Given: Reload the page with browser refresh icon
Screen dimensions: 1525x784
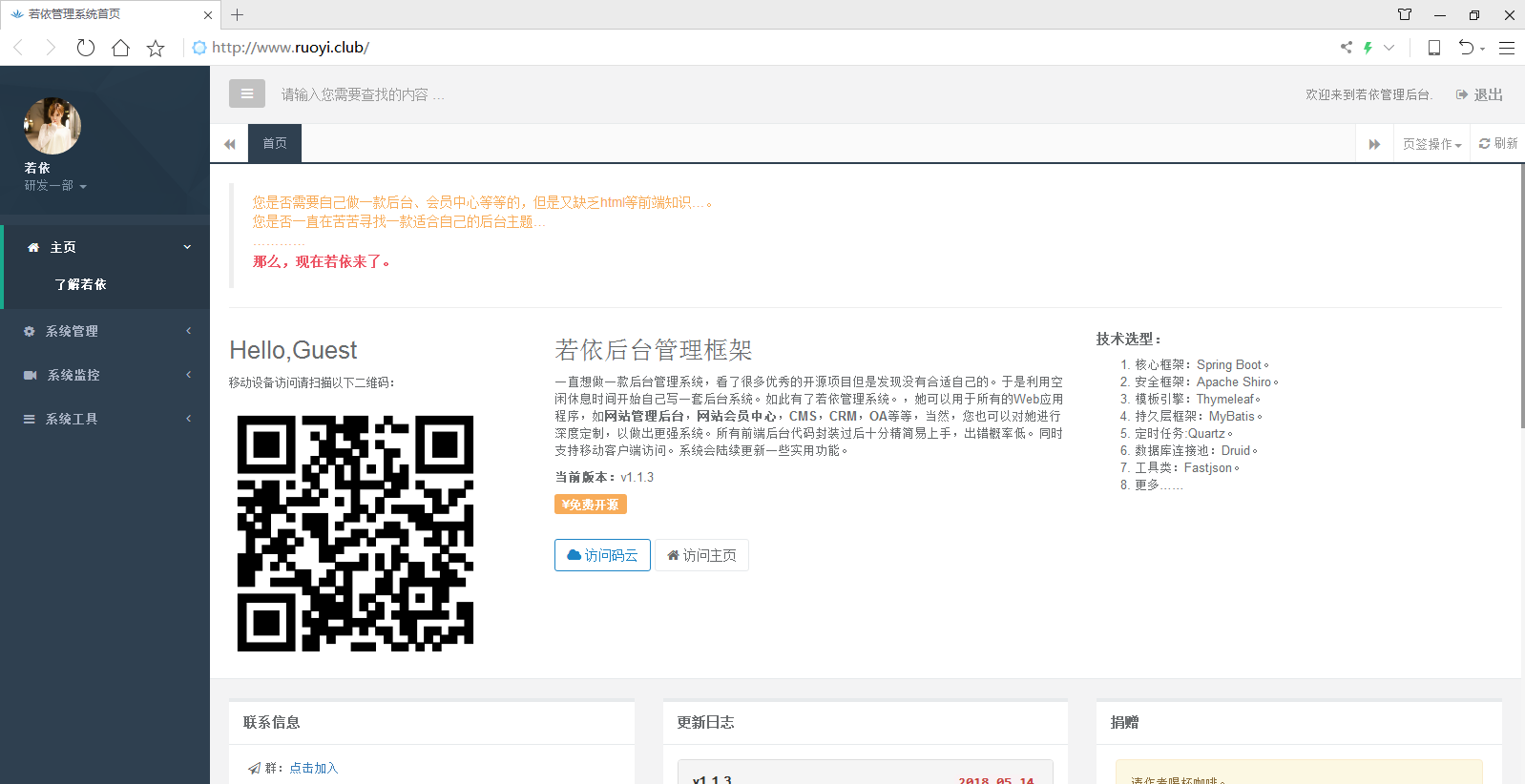Looking at the screenshot, I should pyautogui.click(x=86, y=48).
